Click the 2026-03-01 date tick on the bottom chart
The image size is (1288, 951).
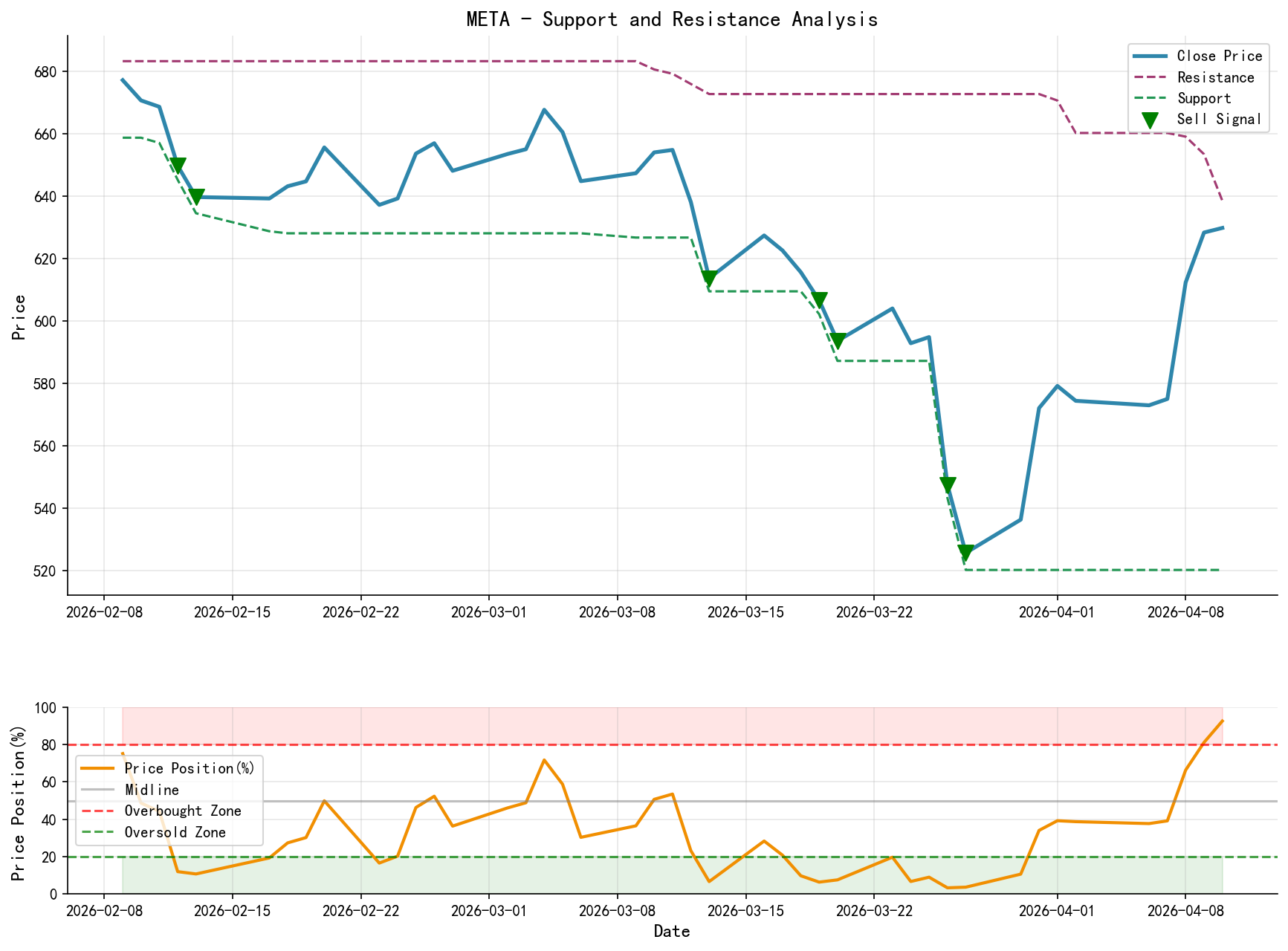click(489, 911)
